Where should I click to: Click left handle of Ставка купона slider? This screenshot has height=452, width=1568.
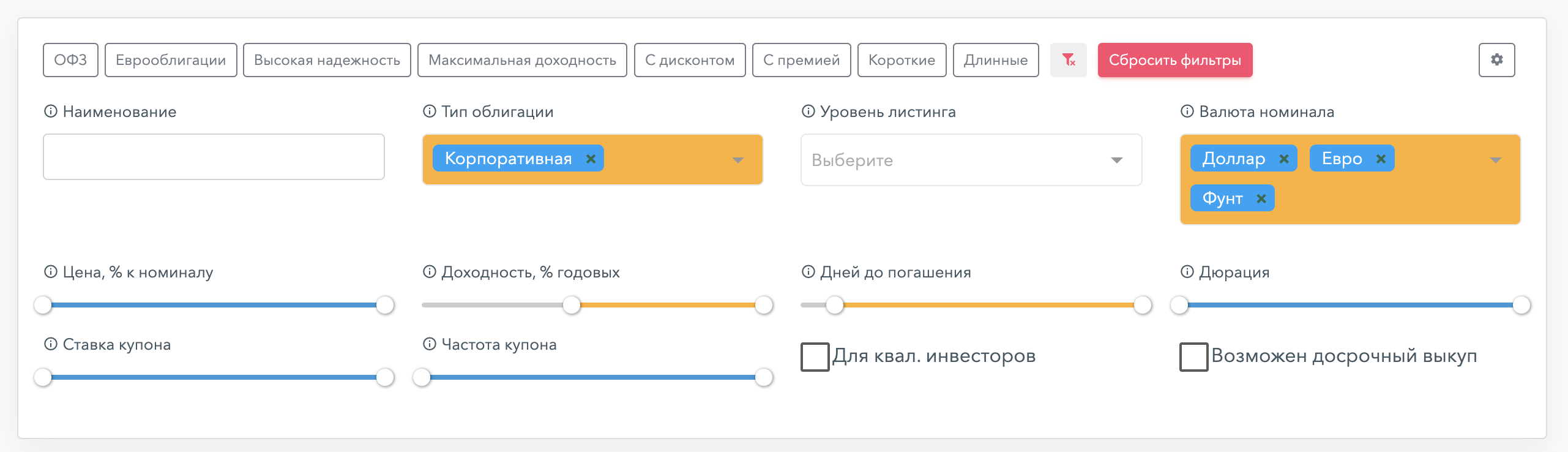click(43, 377)
